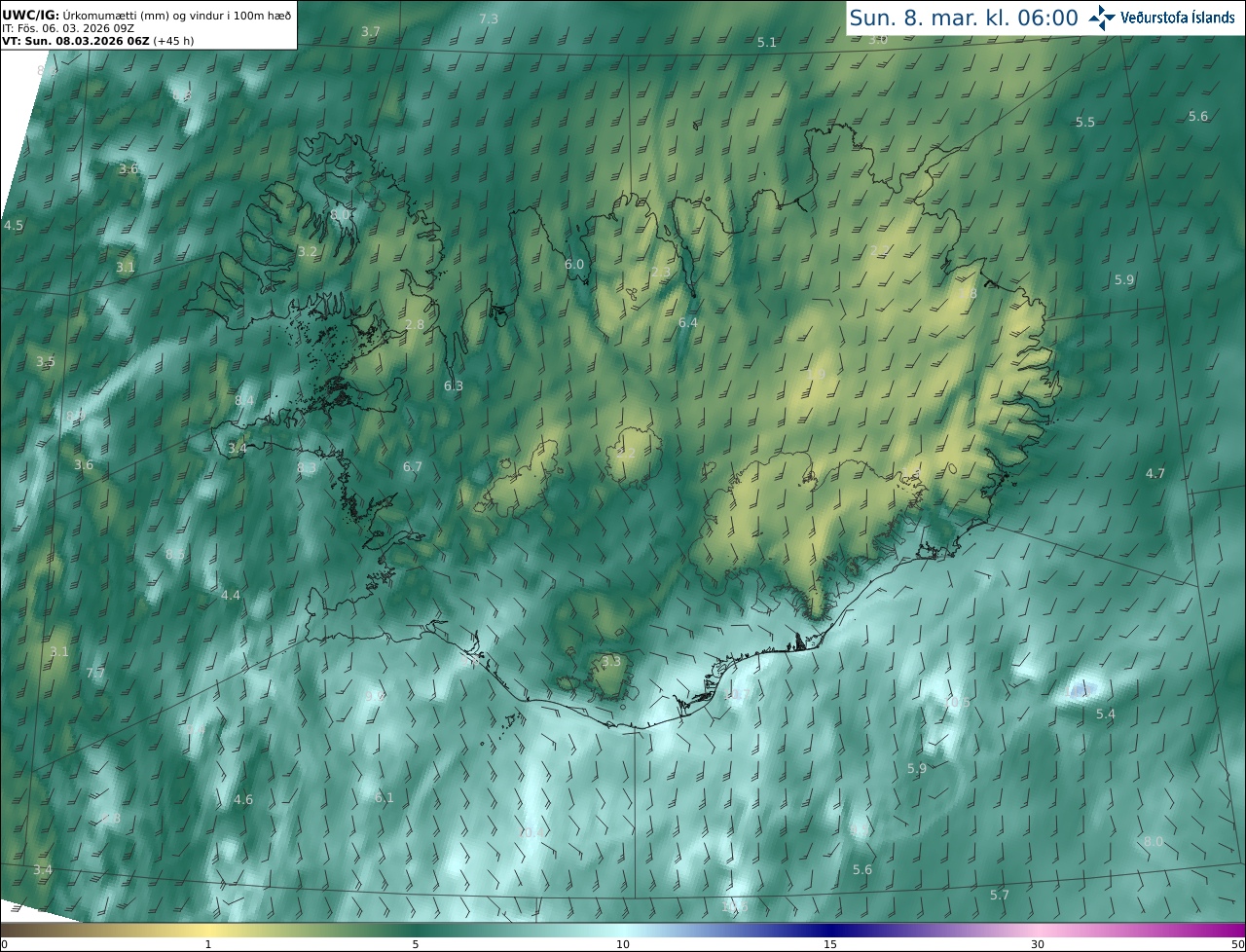Click the color bar tick labelled 30
Screen dimensions: 1246x952
(1038, 944)
